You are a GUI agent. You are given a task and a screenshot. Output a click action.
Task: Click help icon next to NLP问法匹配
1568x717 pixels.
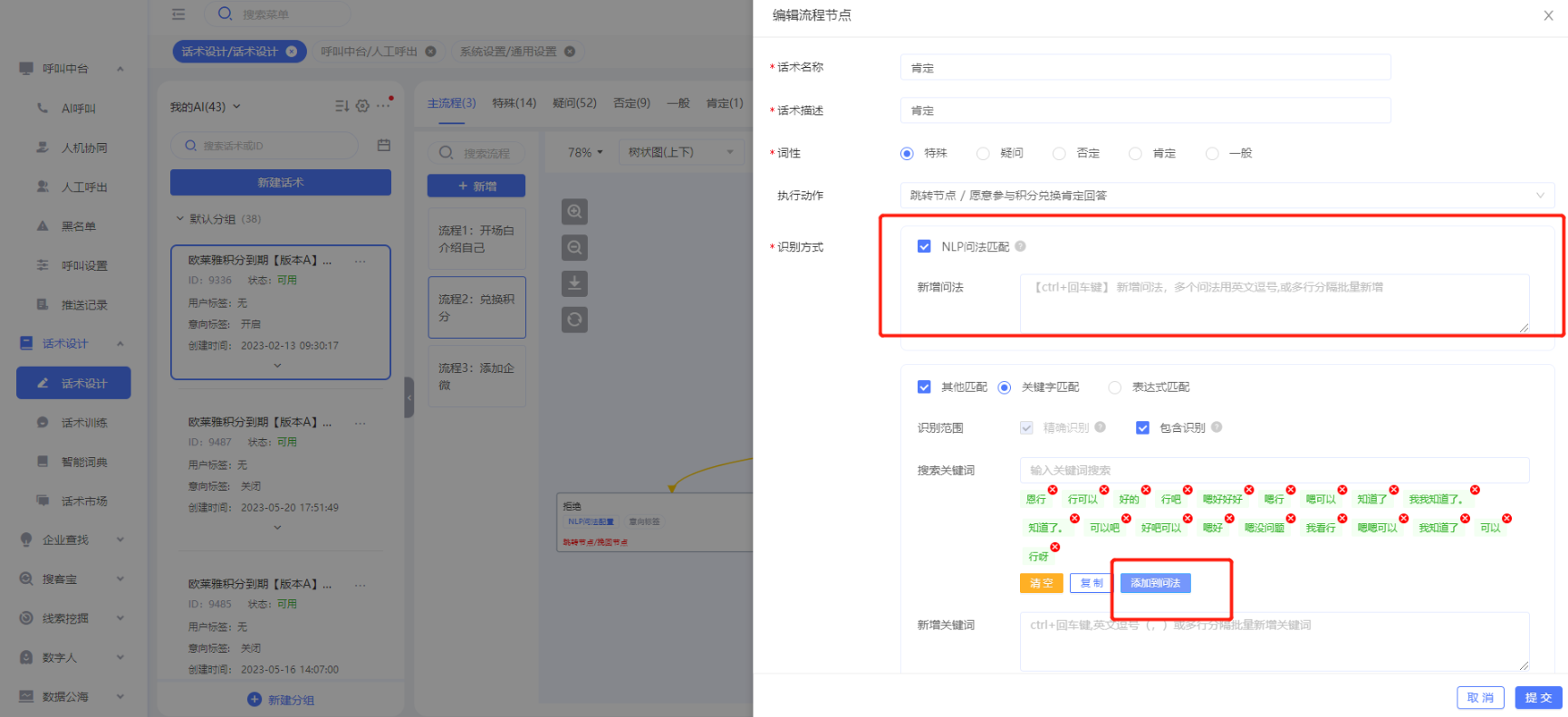pyautogui.click(x=1020, y=246)
